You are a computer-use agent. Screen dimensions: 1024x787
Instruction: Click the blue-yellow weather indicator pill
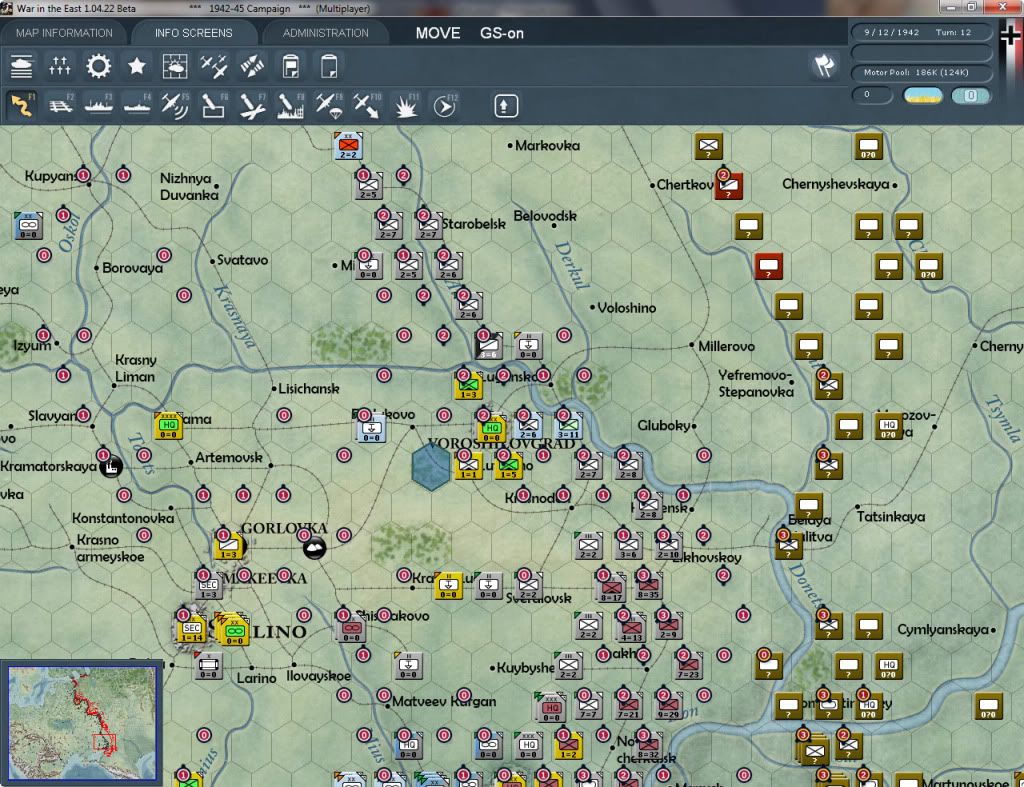pos(923,95)
